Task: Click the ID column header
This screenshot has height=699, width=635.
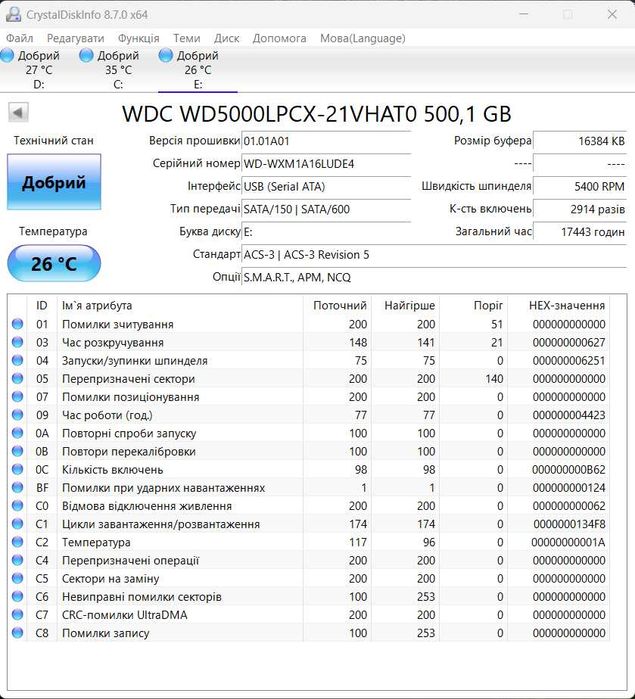Action: pyautogui.click(x=42, y=305)
